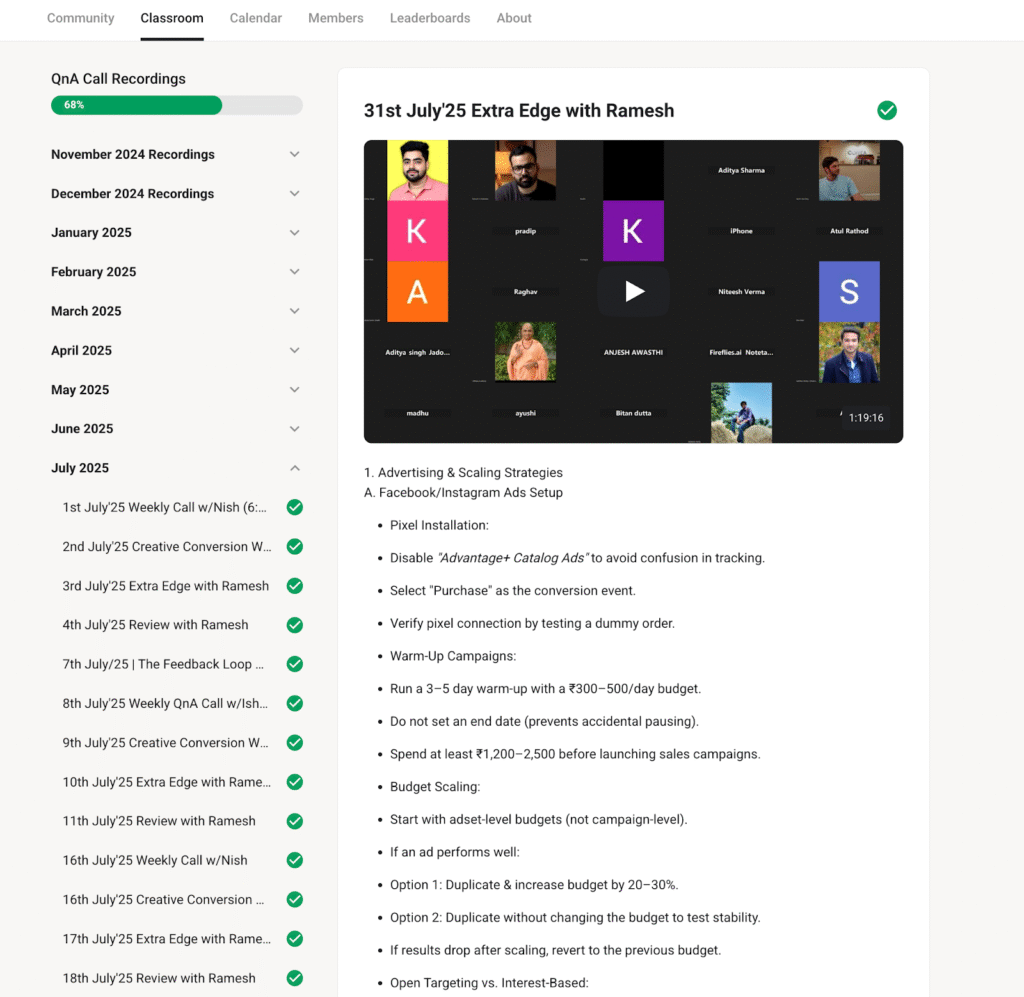Toggle completion for 9th July'25 Creative Conversion
The height and width of the screenshot is (997, 1024).
pos(294,743)
